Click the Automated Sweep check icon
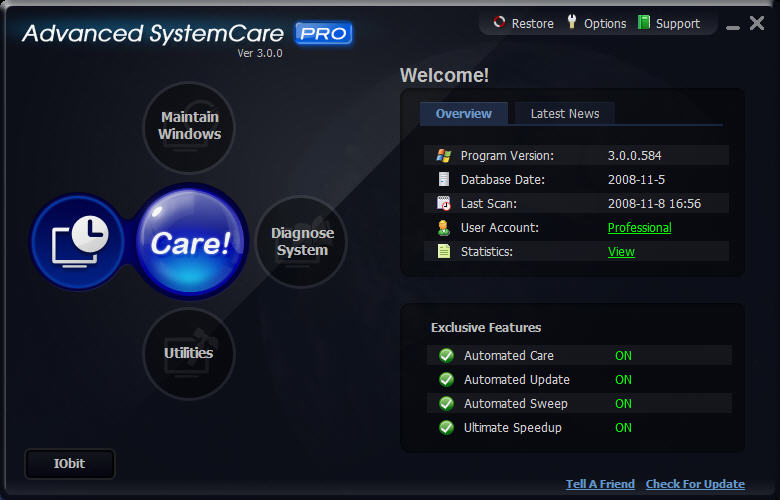The height and width of the screenshot is (500, 780). coord(446,403)
